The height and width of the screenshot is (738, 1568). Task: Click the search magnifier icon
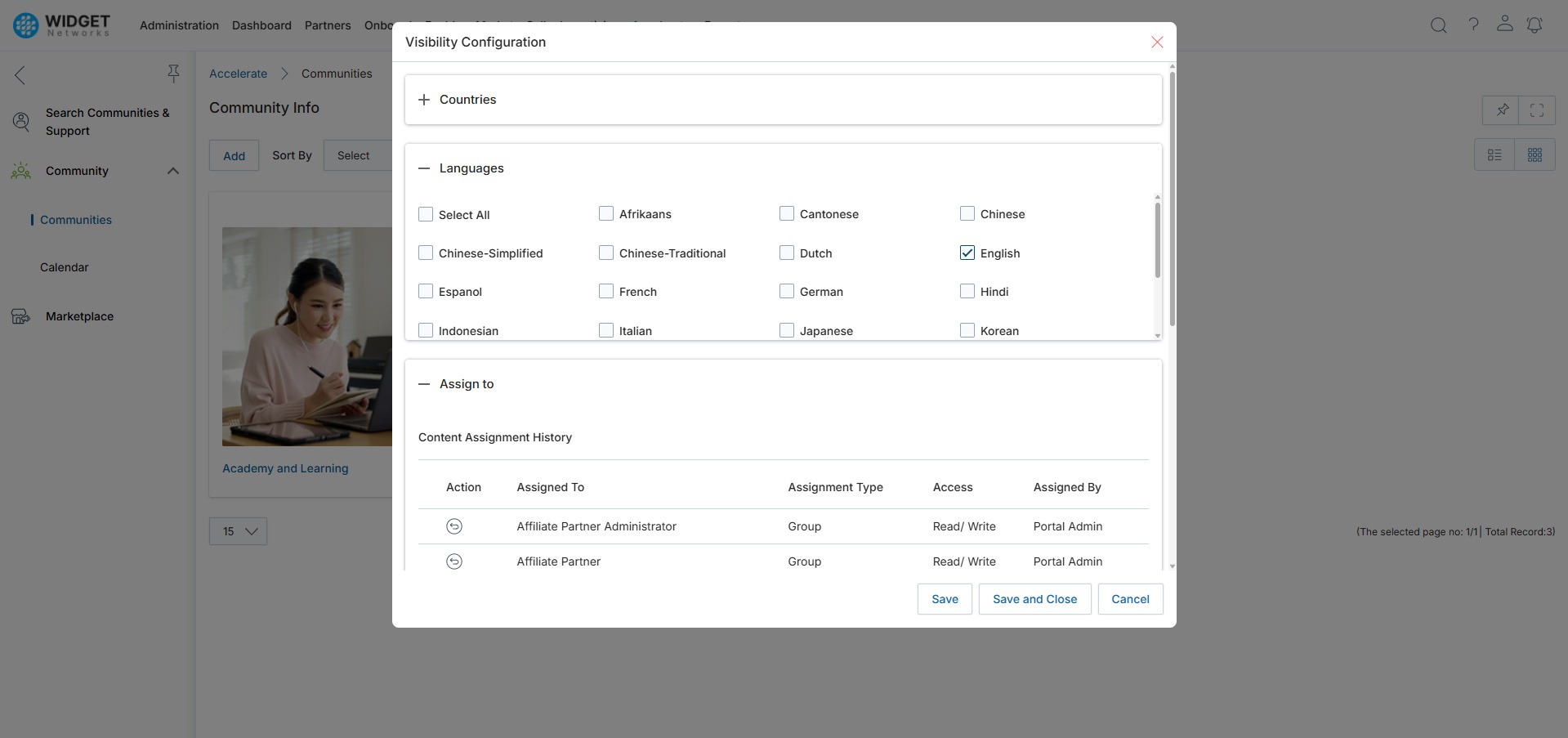[x=1438, y=25]
